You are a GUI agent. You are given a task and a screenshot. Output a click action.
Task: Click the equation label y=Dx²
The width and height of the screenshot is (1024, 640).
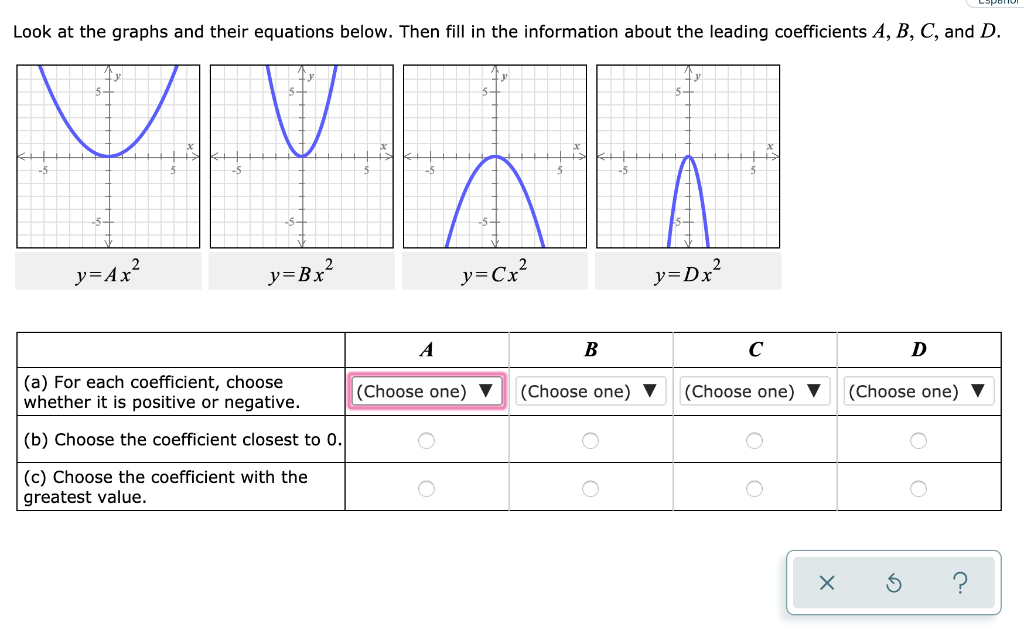[687, 269]
